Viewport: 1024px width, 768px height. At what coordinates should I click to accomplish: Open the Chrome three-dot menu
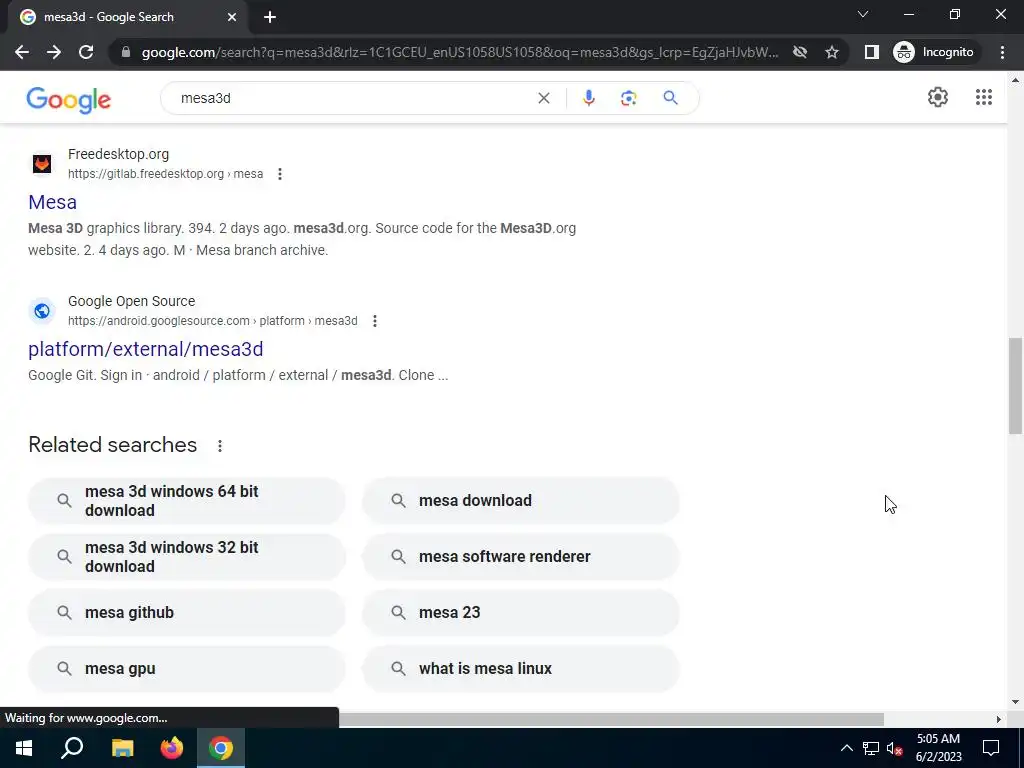coord(1002,52)
